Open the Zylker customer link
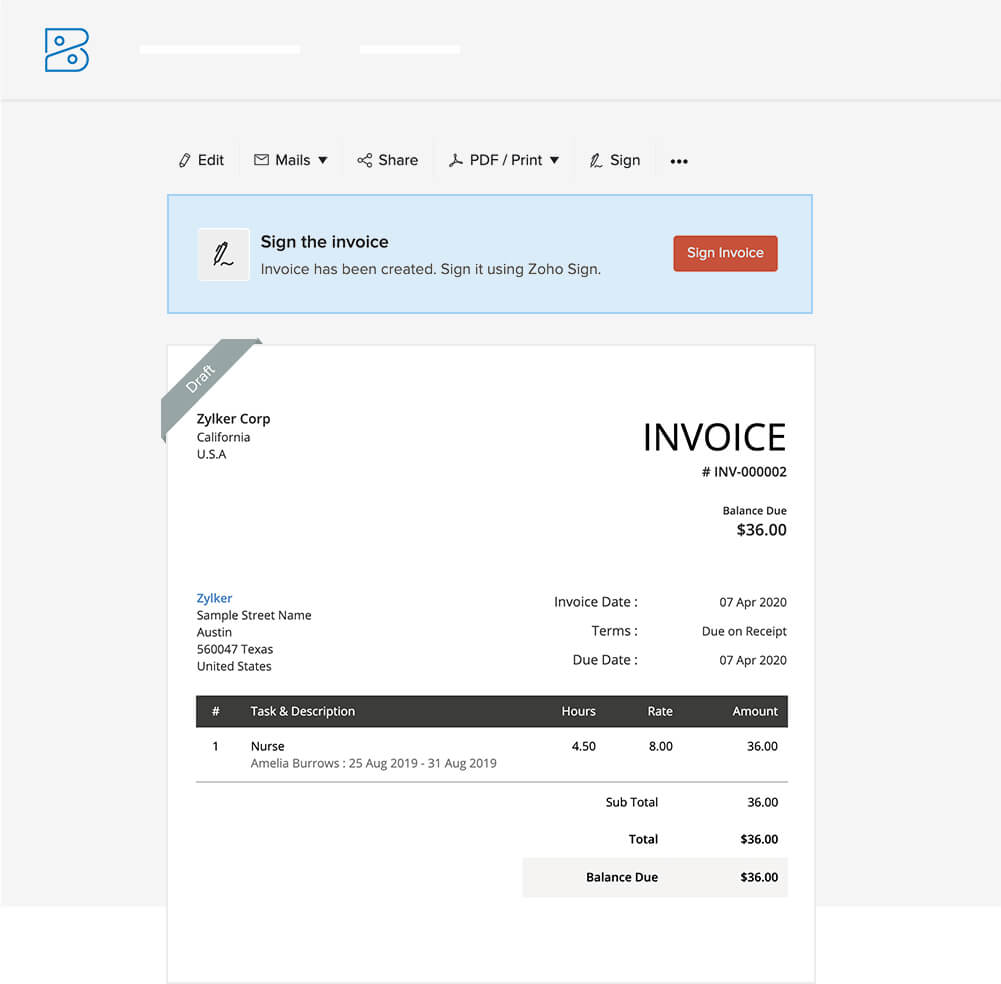 (214, 598)
